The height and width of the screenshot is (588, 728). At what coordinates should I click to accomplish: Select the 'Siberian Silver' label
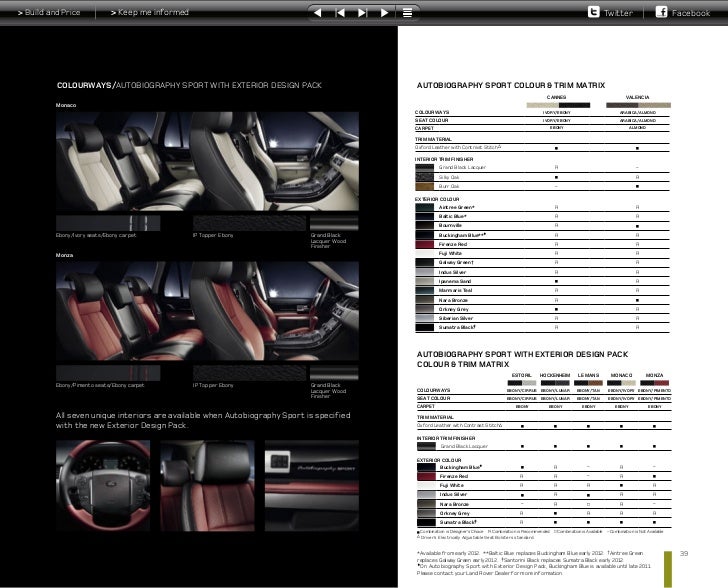click(x=455, y=319)
